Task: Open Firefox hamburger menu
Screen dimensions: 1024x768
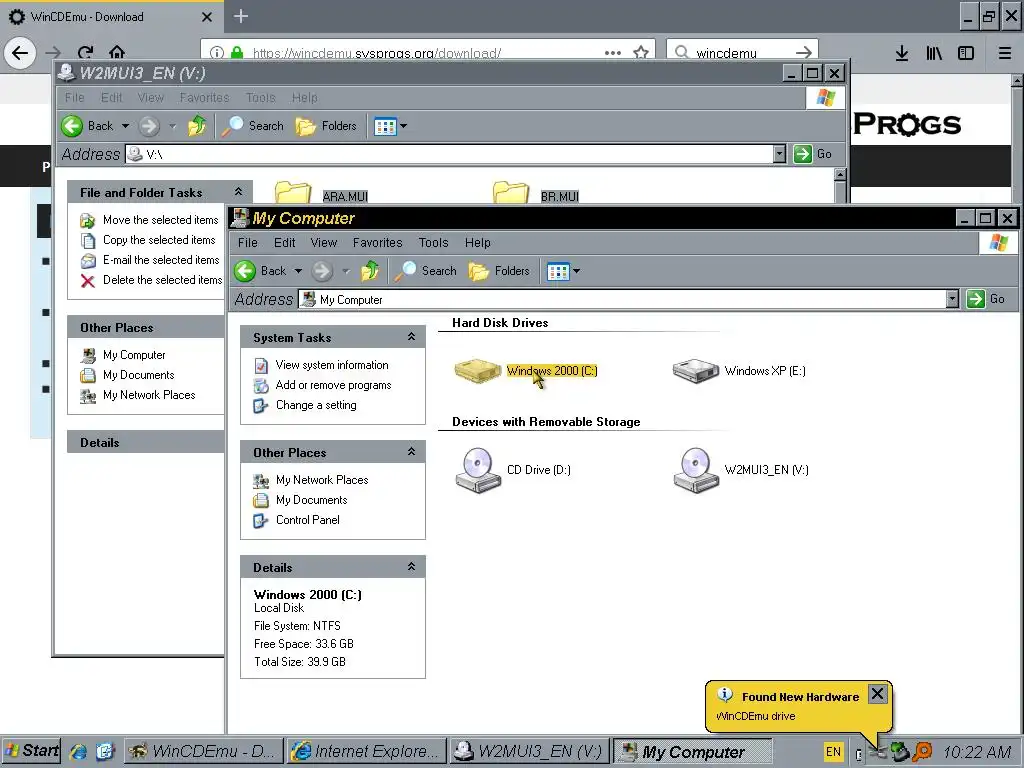Action: [1004, 53]
